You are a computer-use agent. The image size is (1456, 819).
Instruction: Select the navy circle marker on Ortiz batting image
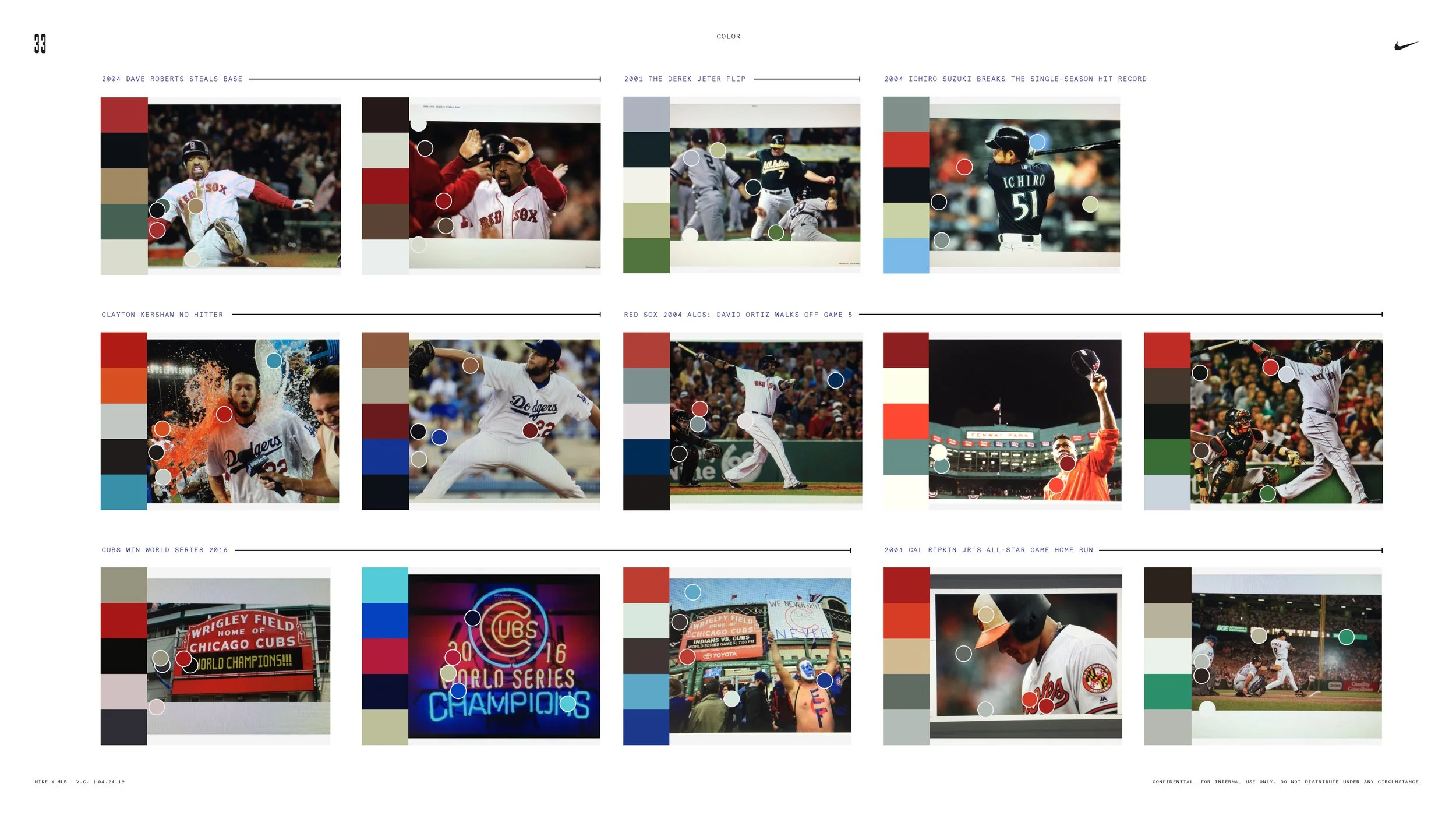pos(836,381)
